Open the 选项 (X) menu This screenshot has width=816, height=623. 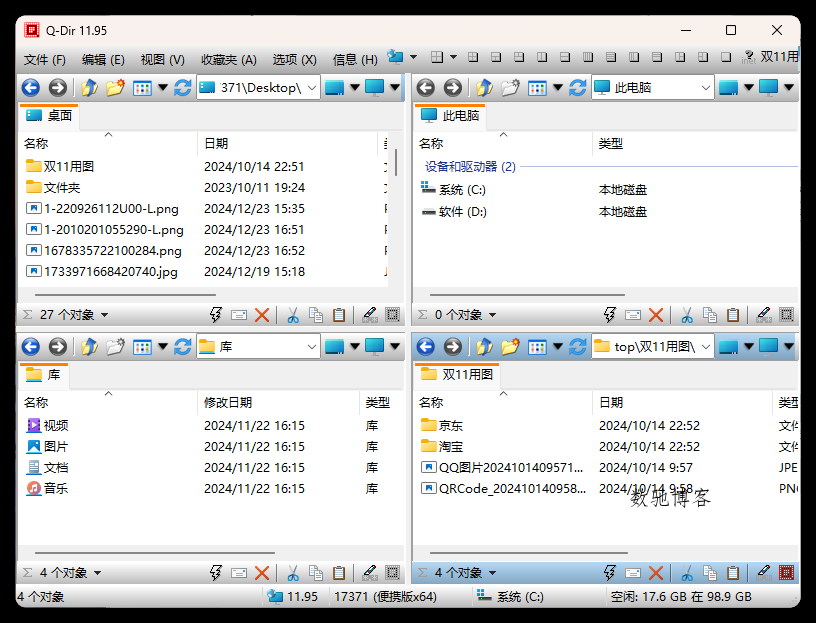click(x=295, y=60)
